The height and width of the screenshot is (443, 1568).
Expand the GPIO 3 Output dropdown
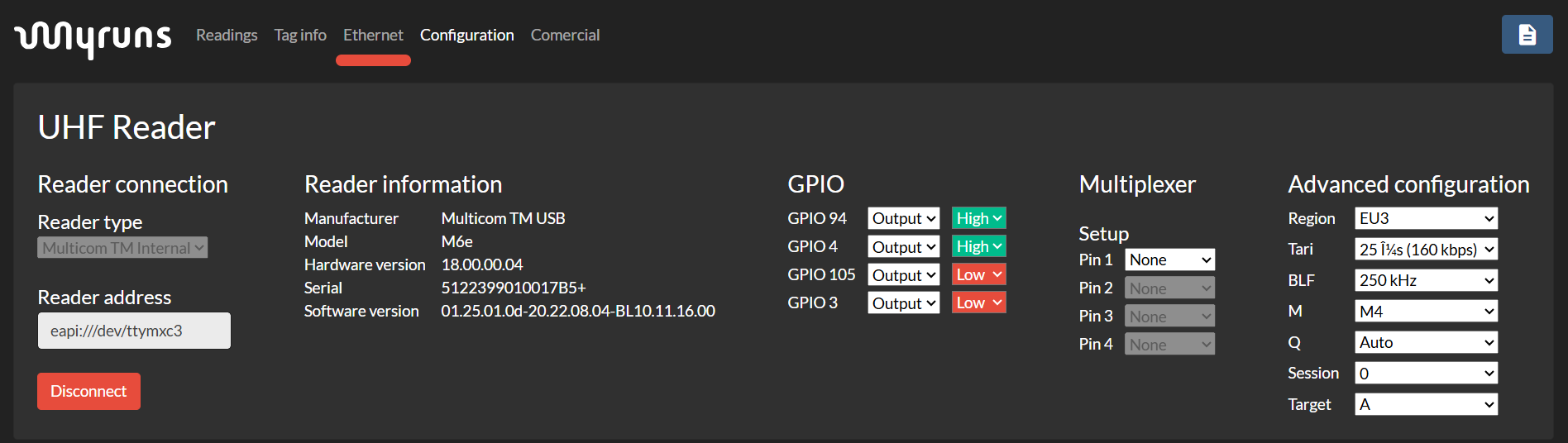click(x=903, y=303)
